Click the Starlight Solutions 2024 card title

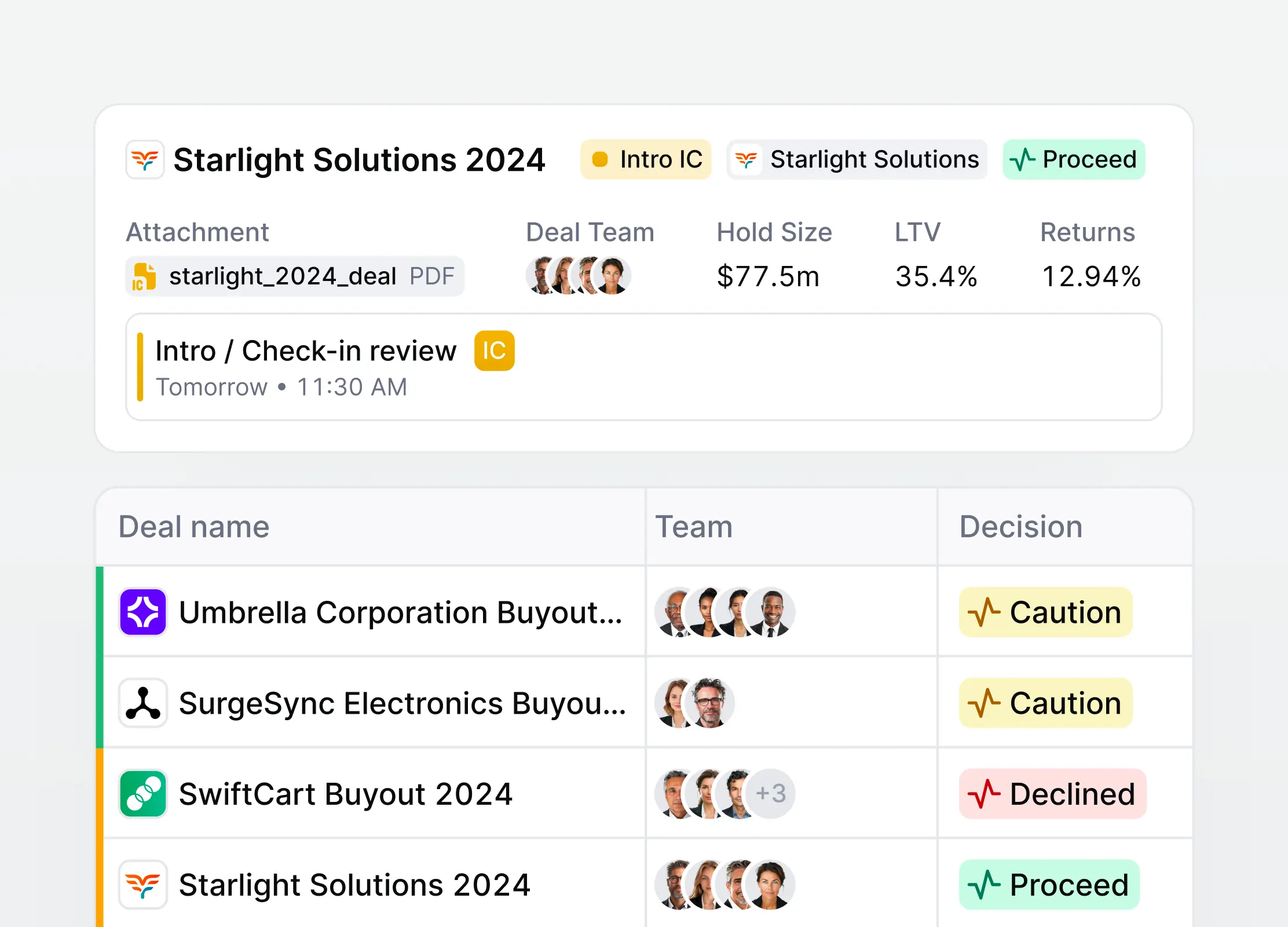359,160
